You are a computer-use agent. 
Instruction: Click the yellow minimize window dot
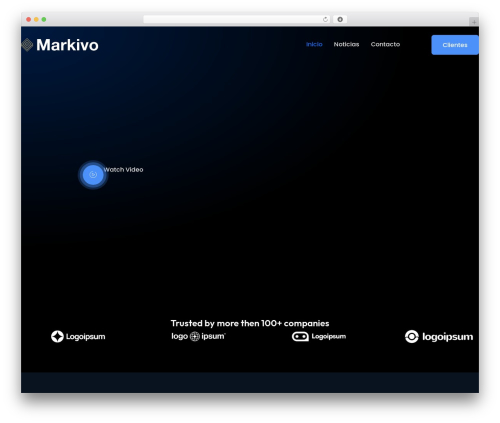(x=36, y=20)
